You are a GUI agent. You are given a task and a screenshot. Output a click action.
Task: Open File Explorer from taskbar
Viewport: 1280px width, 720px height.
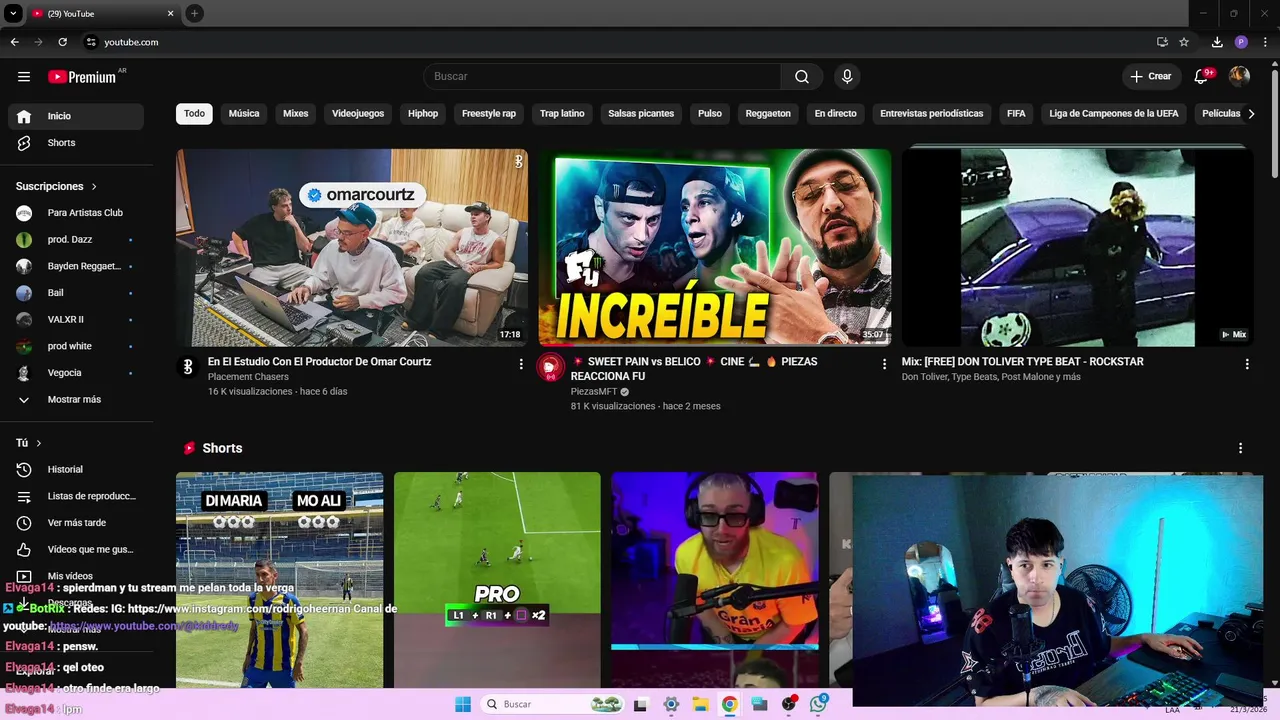click(x=700, y=704)
